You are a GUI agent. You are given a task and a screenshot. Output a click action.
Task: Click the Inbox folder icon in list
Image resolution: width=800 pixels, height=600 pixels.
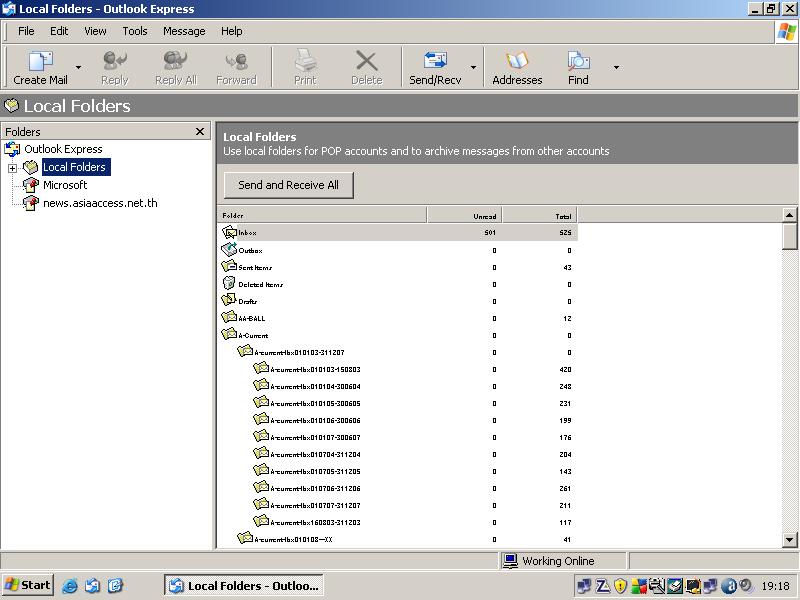[x=230, y=232]
